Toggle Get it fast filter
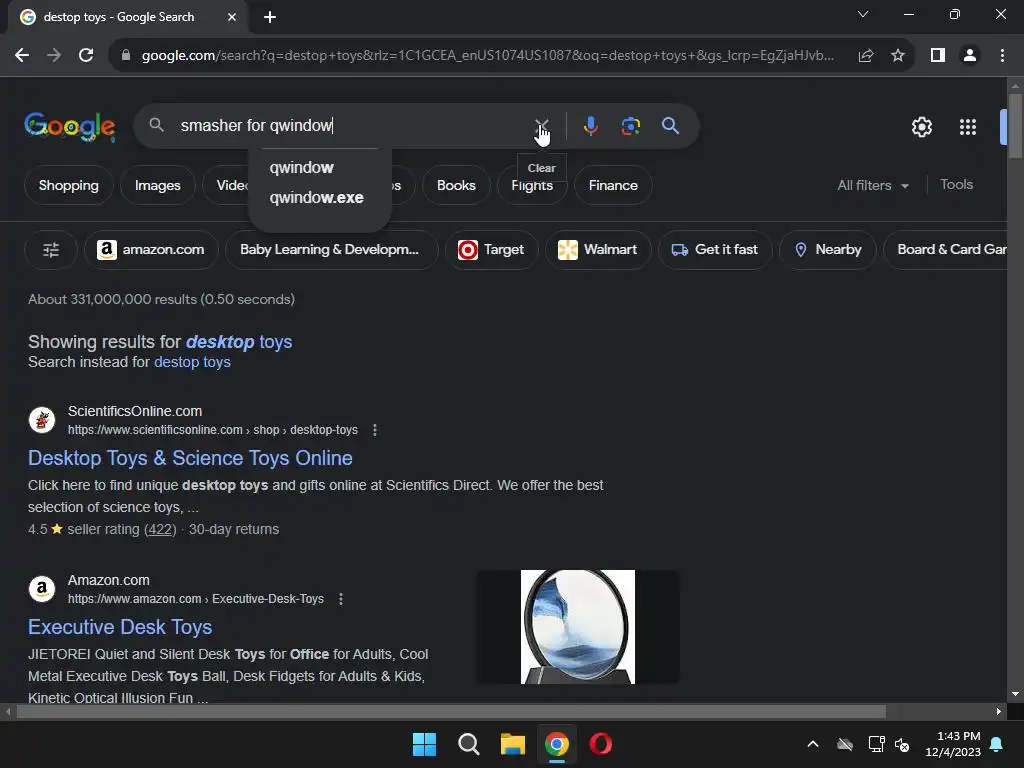 (715, 249)
